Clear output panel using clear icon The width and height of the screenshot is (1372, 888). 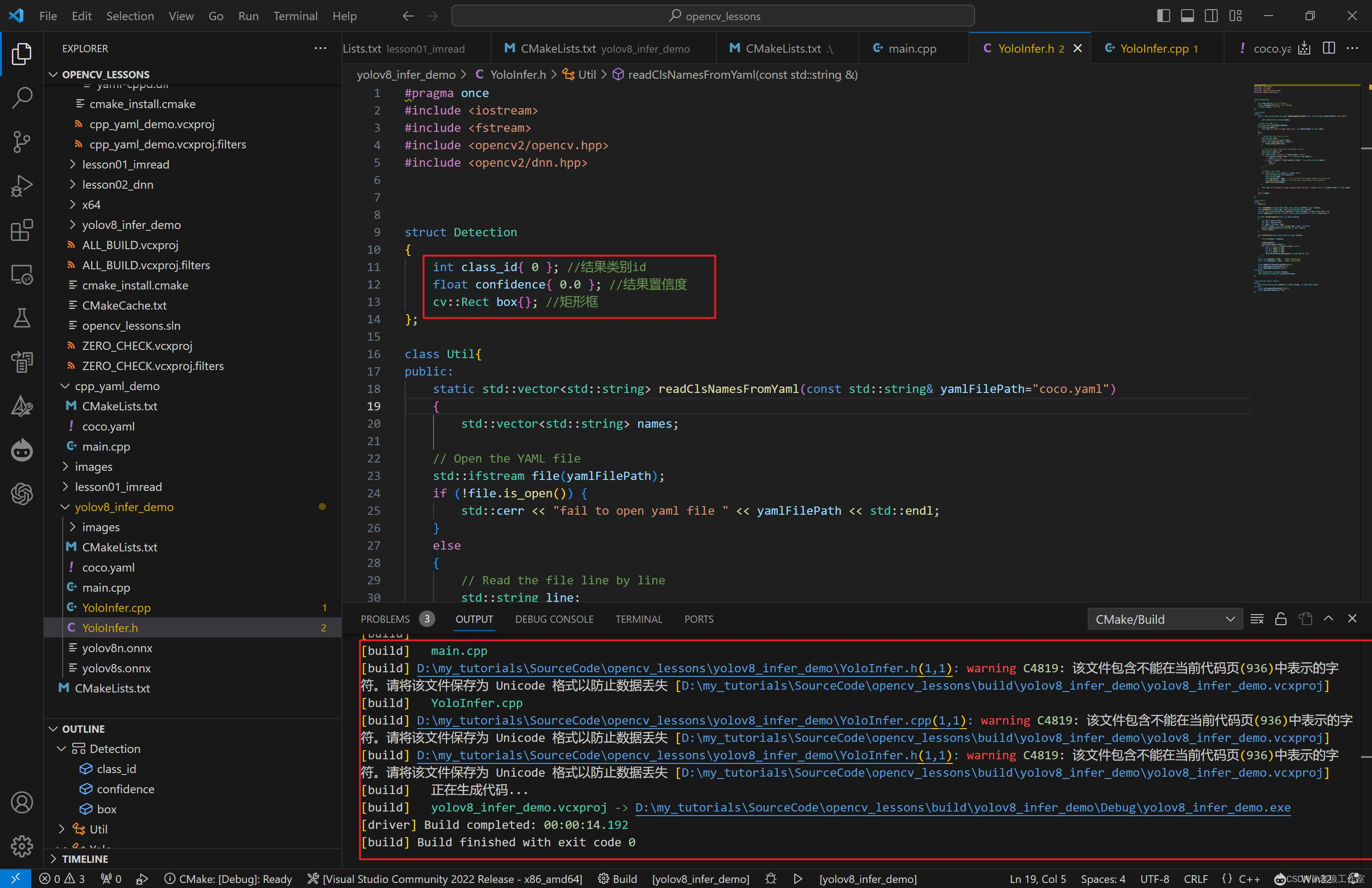[1257, 619]
